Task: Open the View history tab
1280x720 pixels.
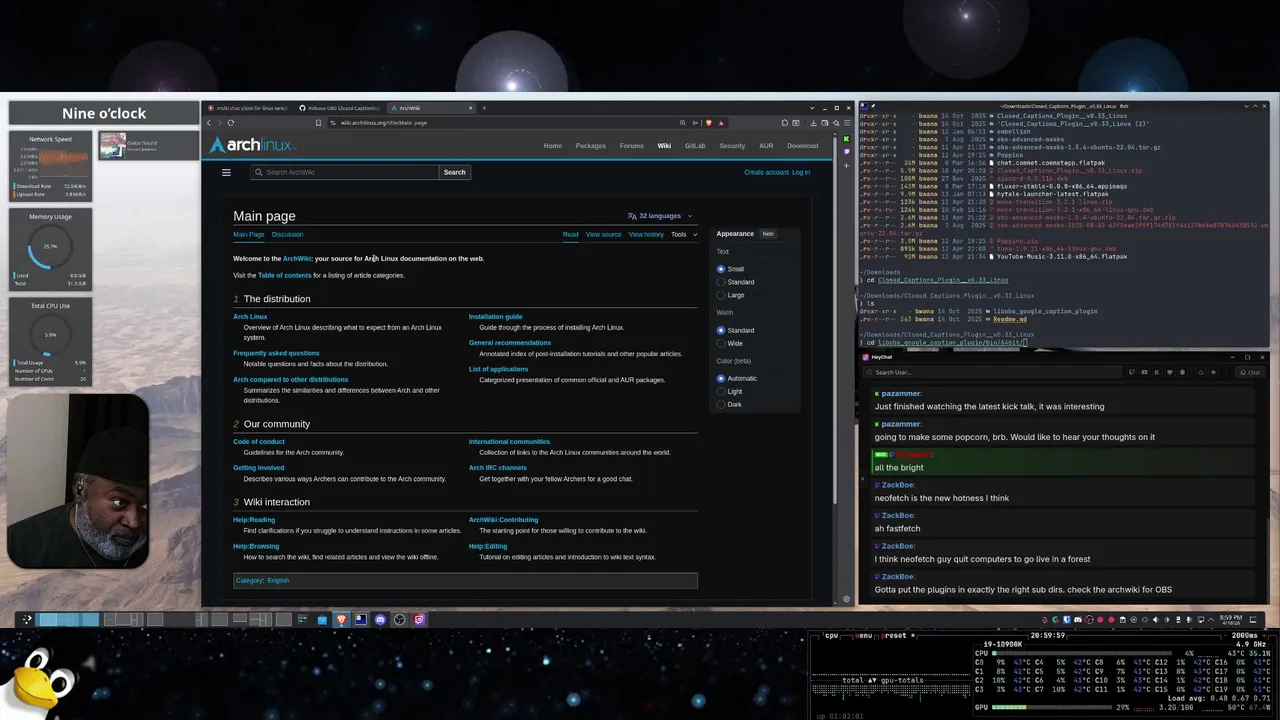Action: 646,234
